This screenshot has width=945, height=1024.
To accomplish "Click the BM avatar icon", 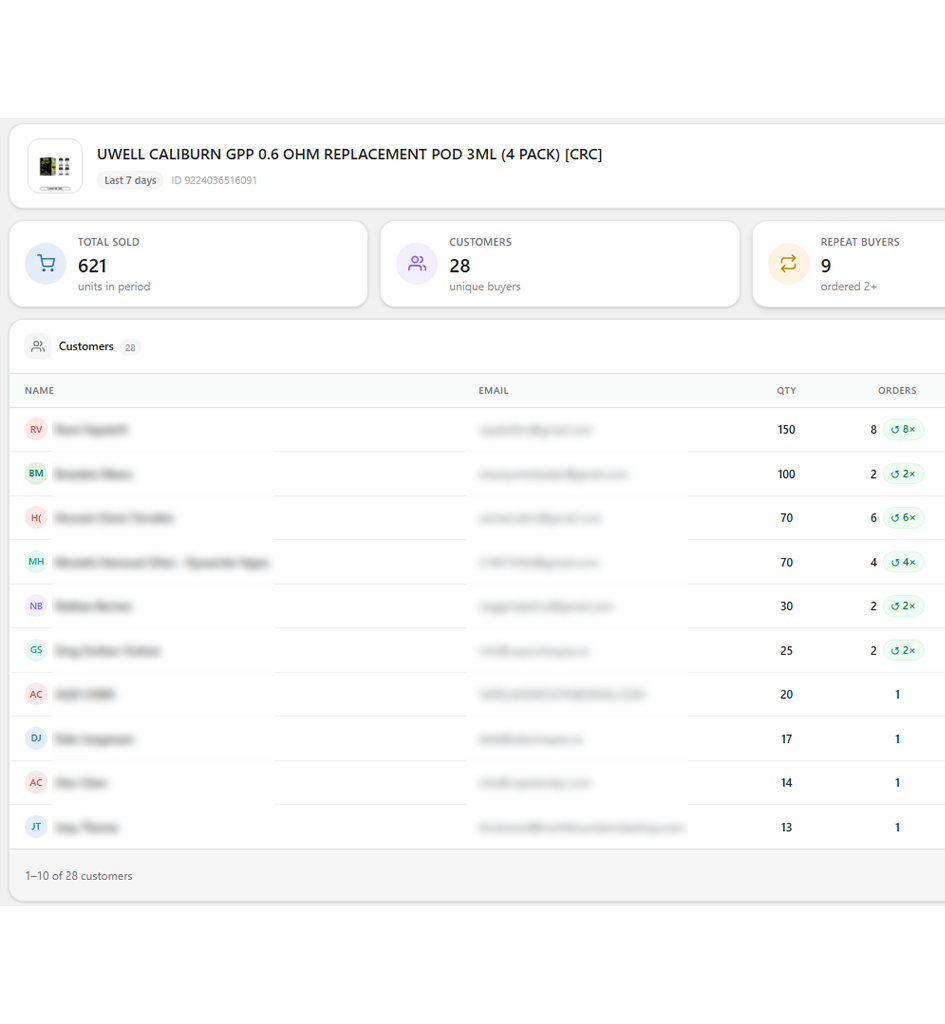I will pyautogui.click(x=36, y=473).
